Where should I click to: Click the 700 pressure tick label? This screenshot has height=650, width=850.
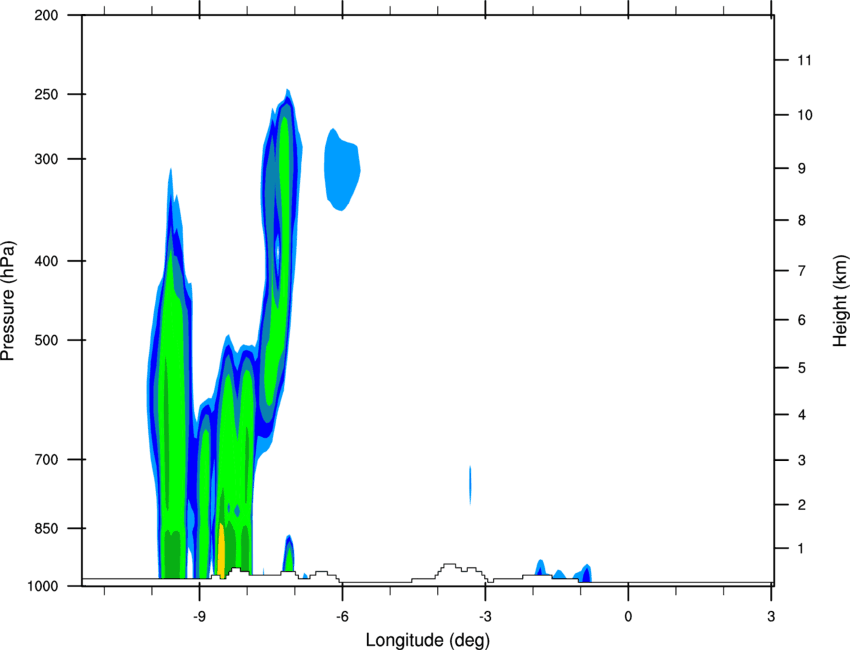46,459
